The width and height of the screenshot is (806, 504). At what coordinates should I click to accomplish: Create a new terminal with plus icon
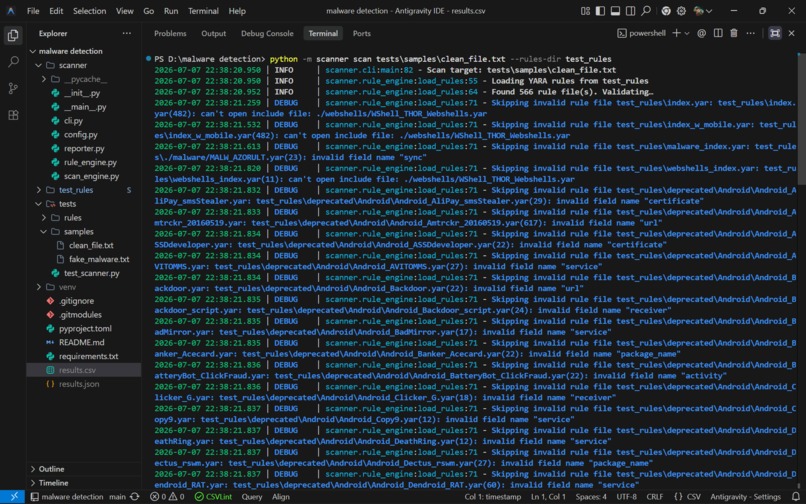point(676,33)
